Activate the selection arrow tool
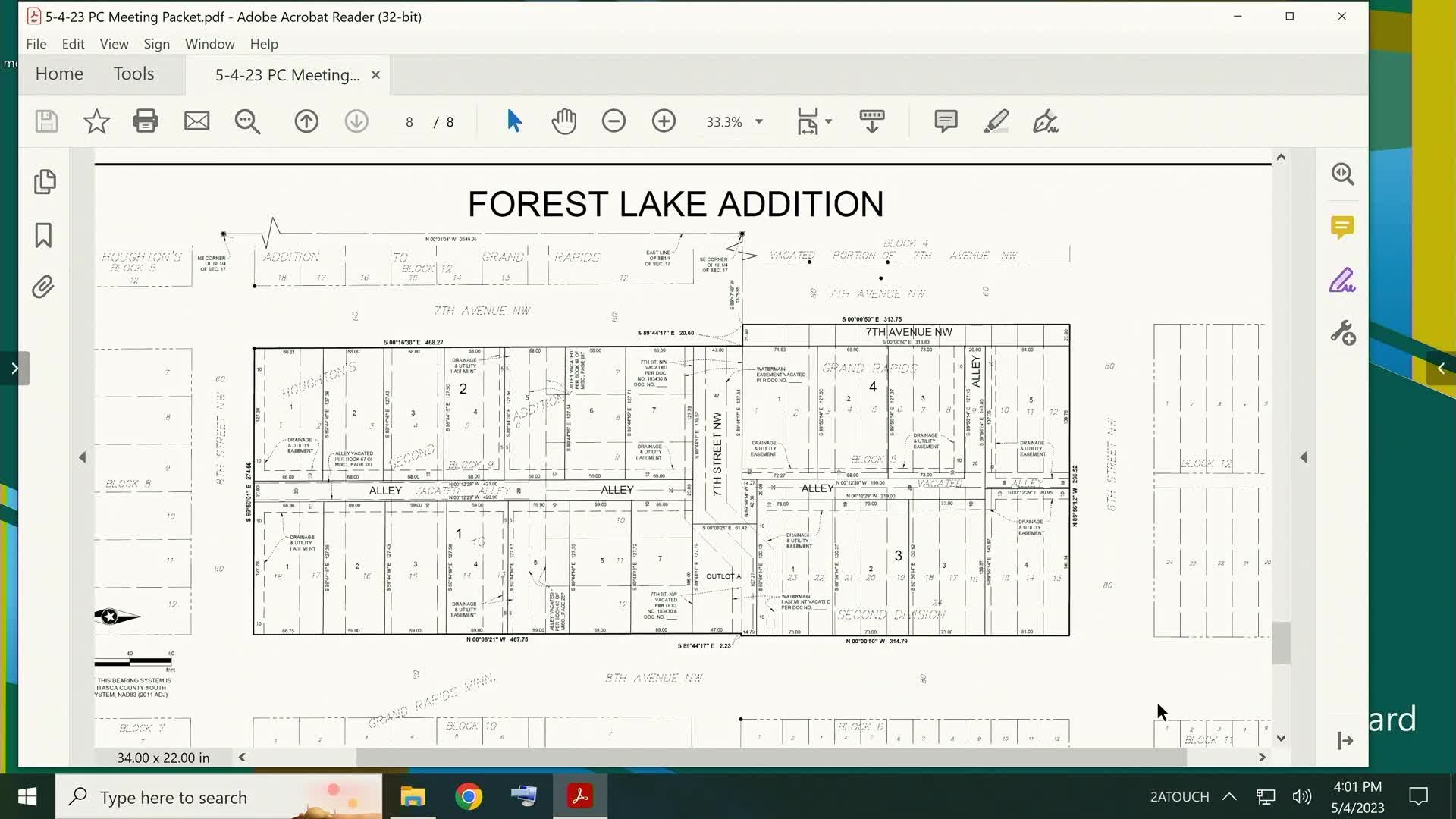1456x819 pixels. click(513, 121)
